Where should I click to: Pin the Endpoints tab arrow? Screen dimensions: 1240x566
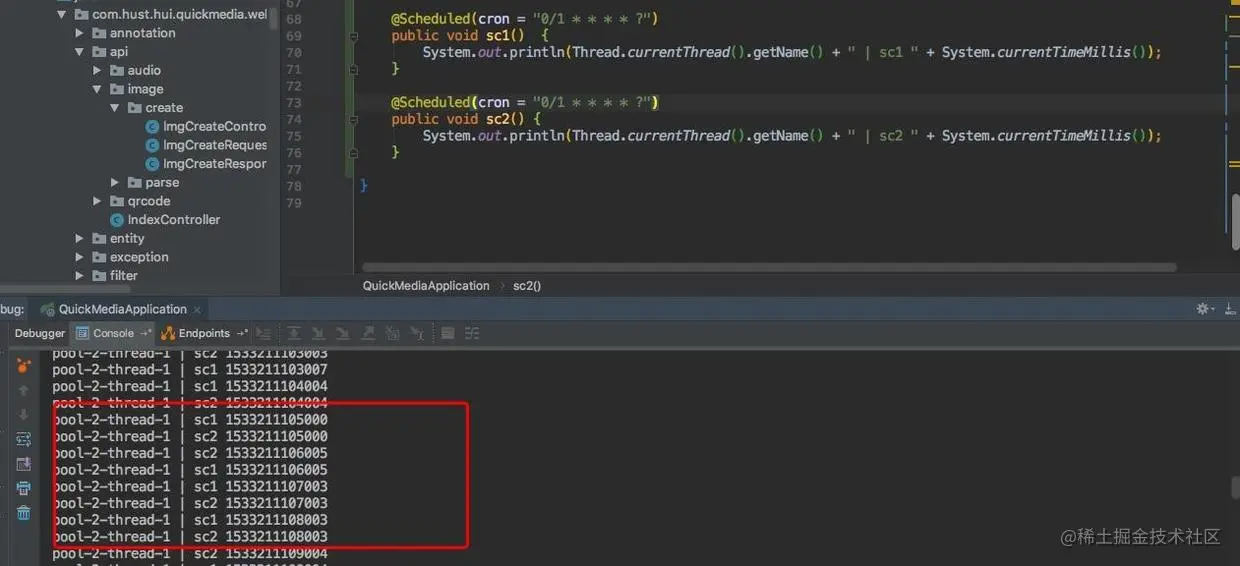pos(242,333)
